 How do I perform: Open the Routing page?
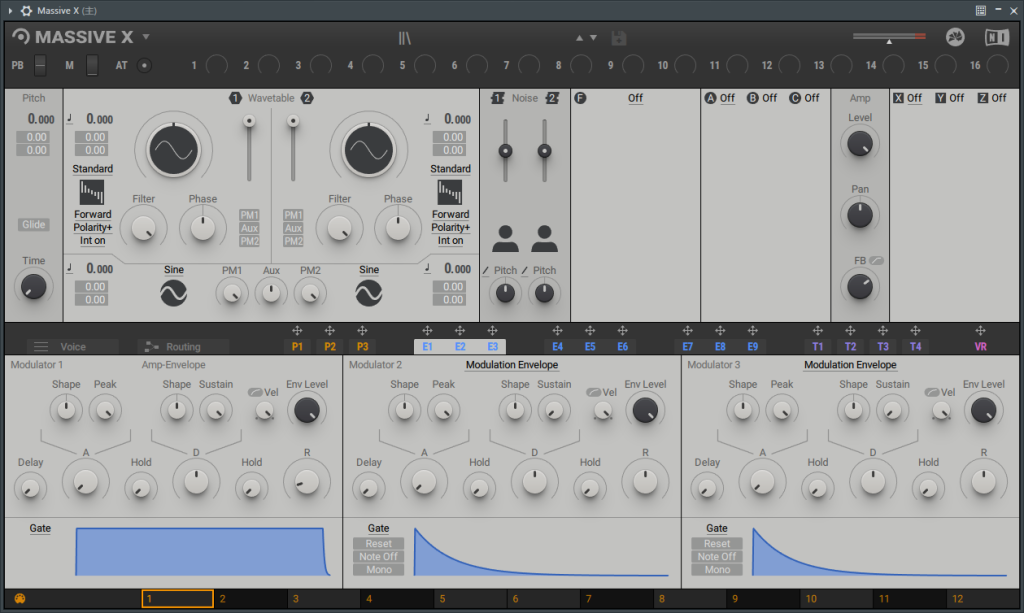tap(183, 347)
